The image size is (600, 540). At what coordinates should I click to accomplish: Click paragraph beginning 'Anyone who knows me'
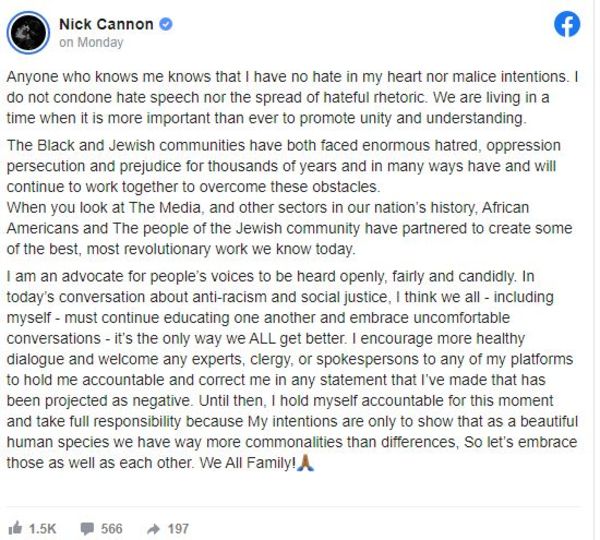(x=292, y=97)
